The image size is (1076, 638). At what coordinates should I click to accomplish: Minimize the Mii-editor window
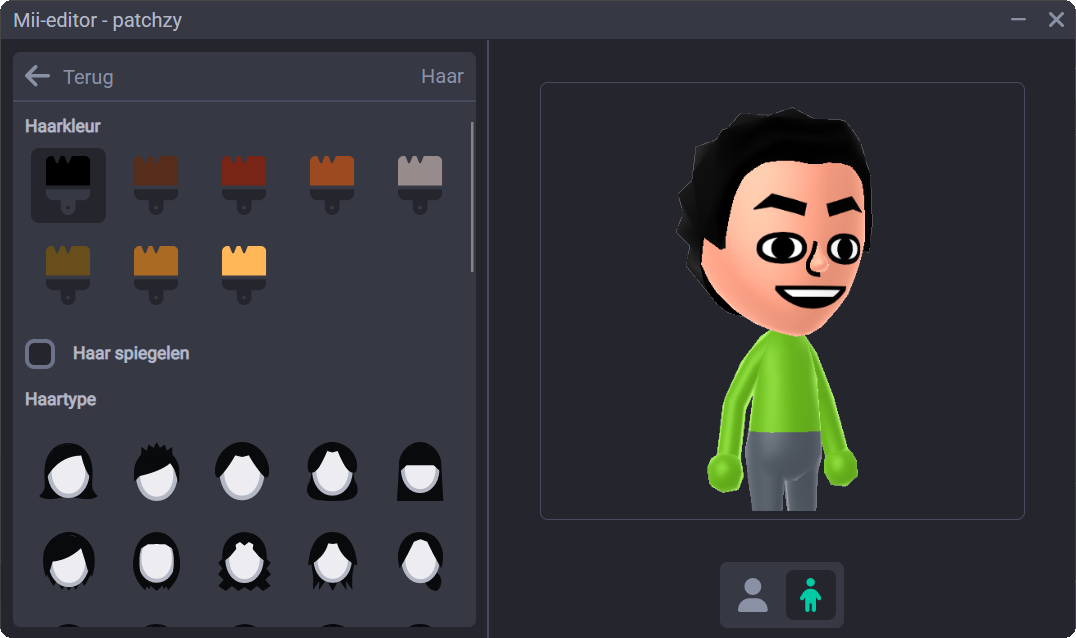click(1018, 19)
